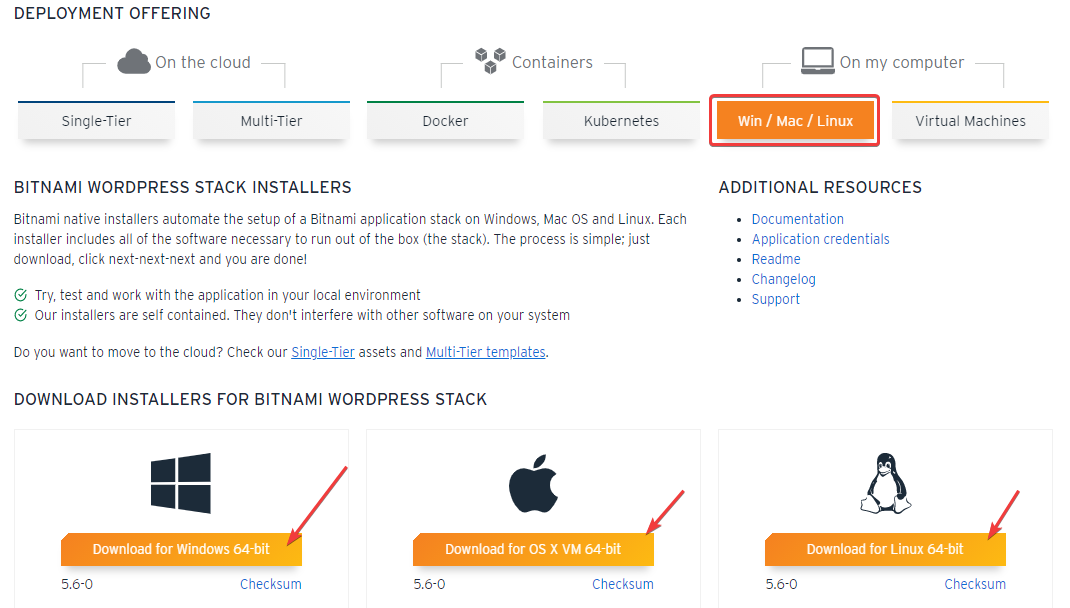1070x608 pixels.
Task: Open the Documentation link
Action: pyautogui.click(x=797, y=218)
